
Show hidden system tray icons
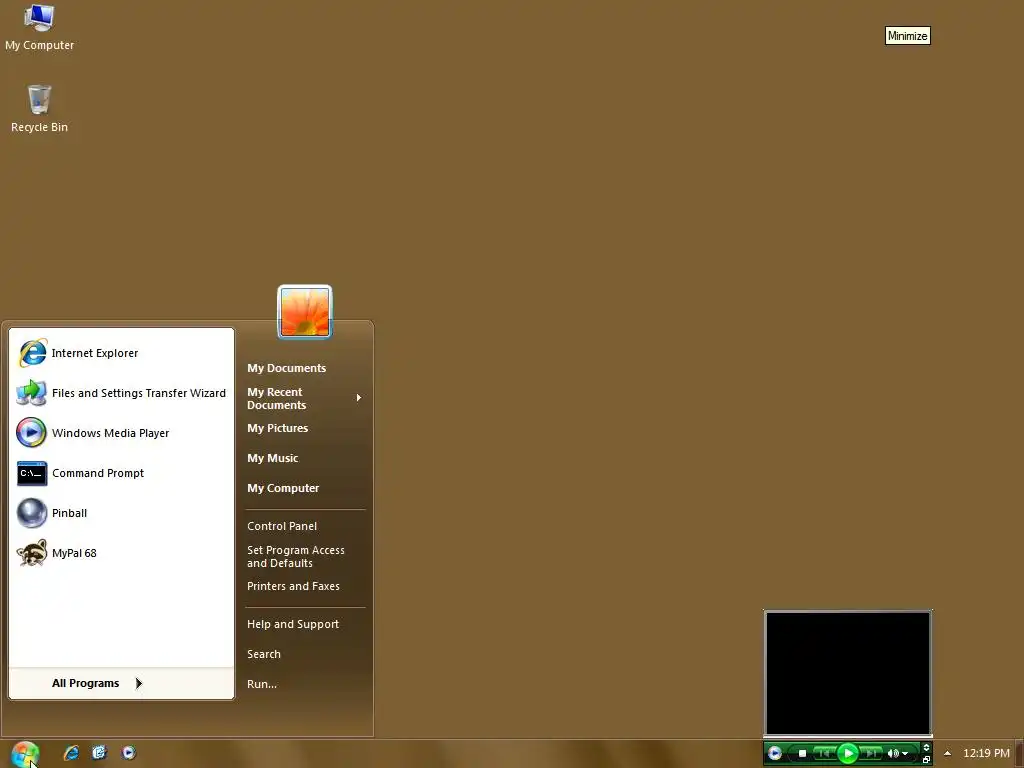(948, 753)
